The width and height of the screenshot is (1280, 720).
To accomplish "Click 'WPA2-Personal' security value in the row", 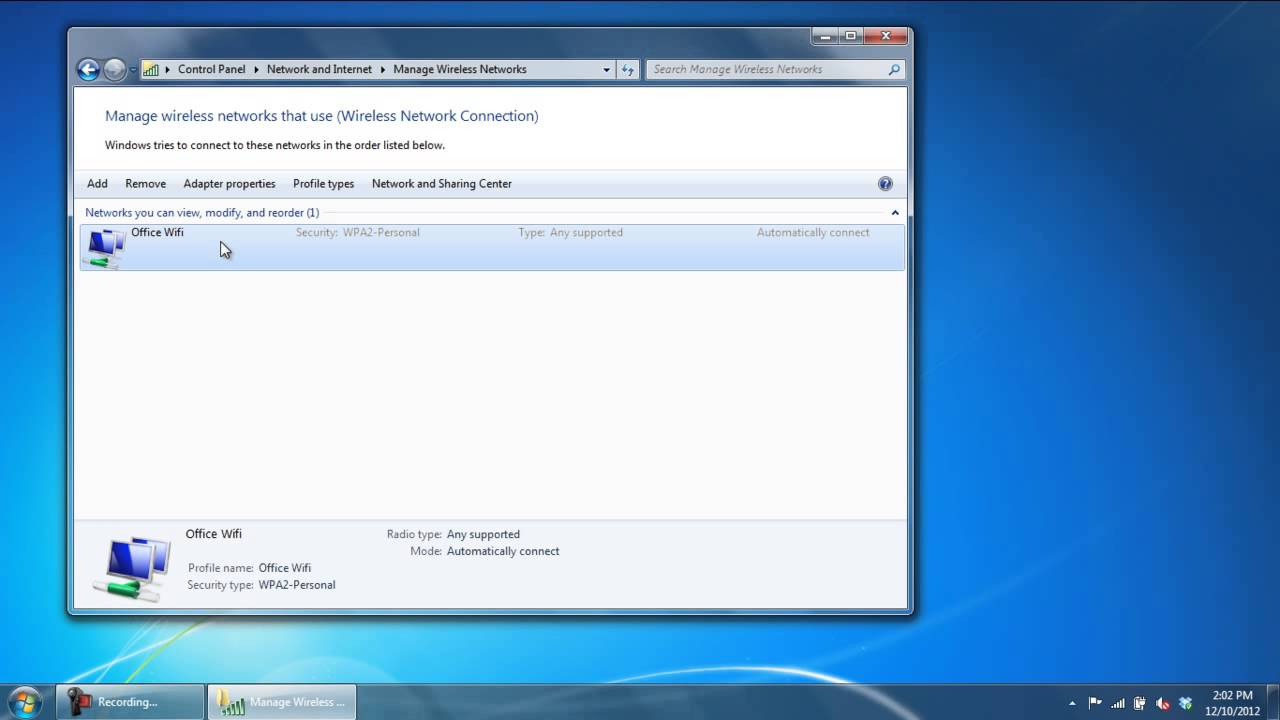I will tap(381, 233).
